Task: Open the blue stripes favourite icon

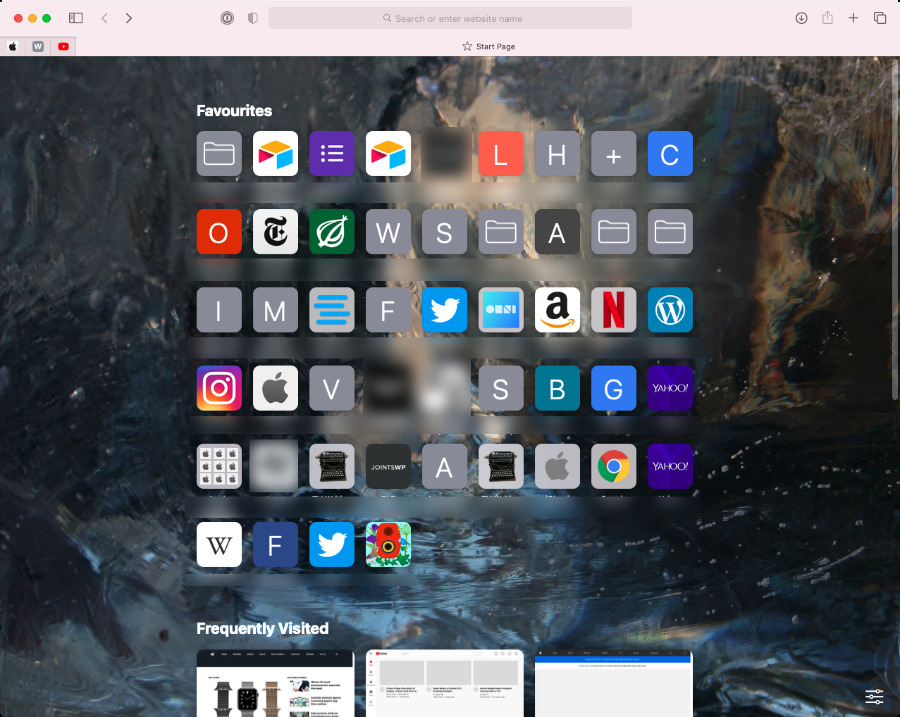Action: (x=332, y=310)
